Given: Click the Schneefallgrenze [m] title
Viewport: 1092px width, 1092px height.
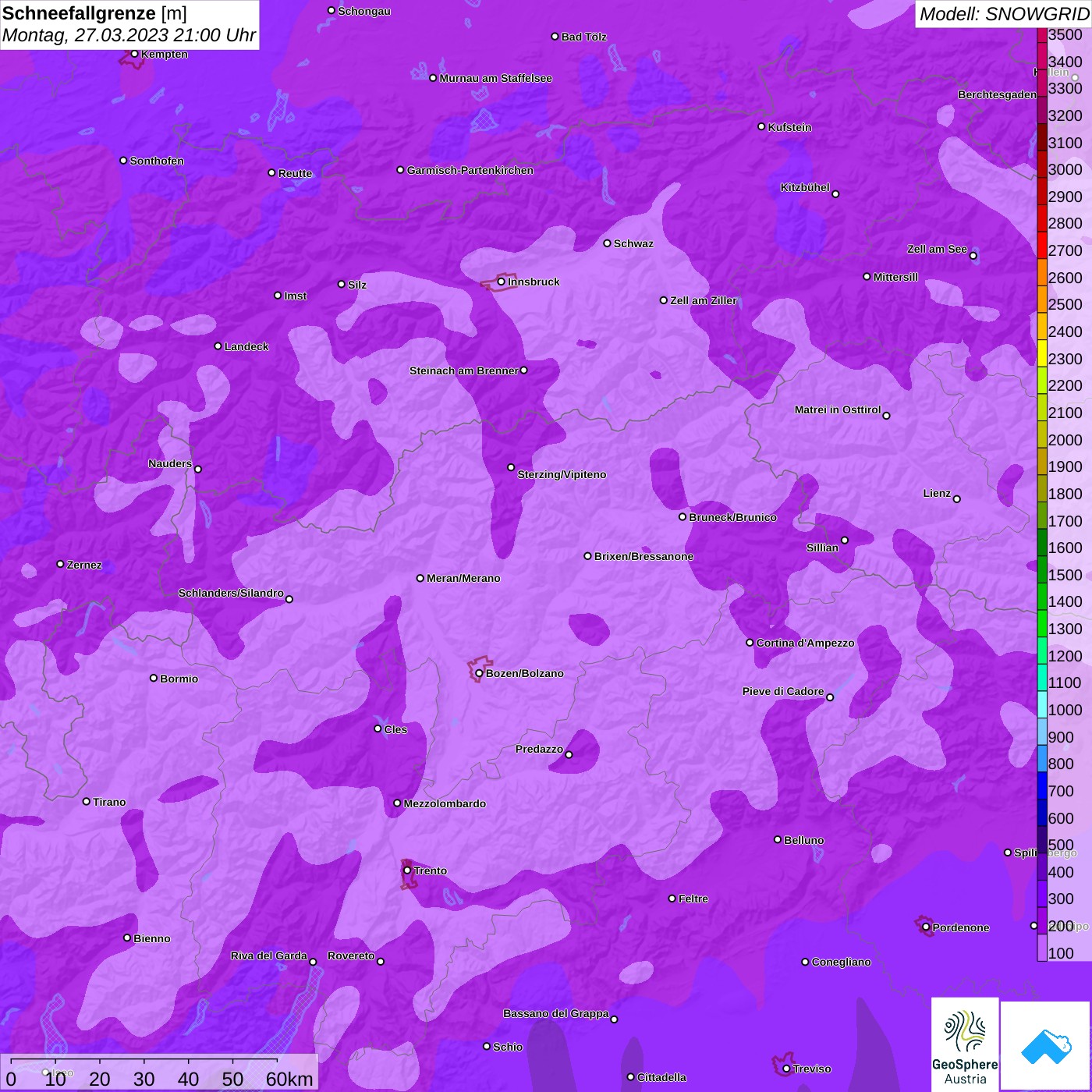Looking at the screenshot, I should pyautogui.click(x=95, y=14).
